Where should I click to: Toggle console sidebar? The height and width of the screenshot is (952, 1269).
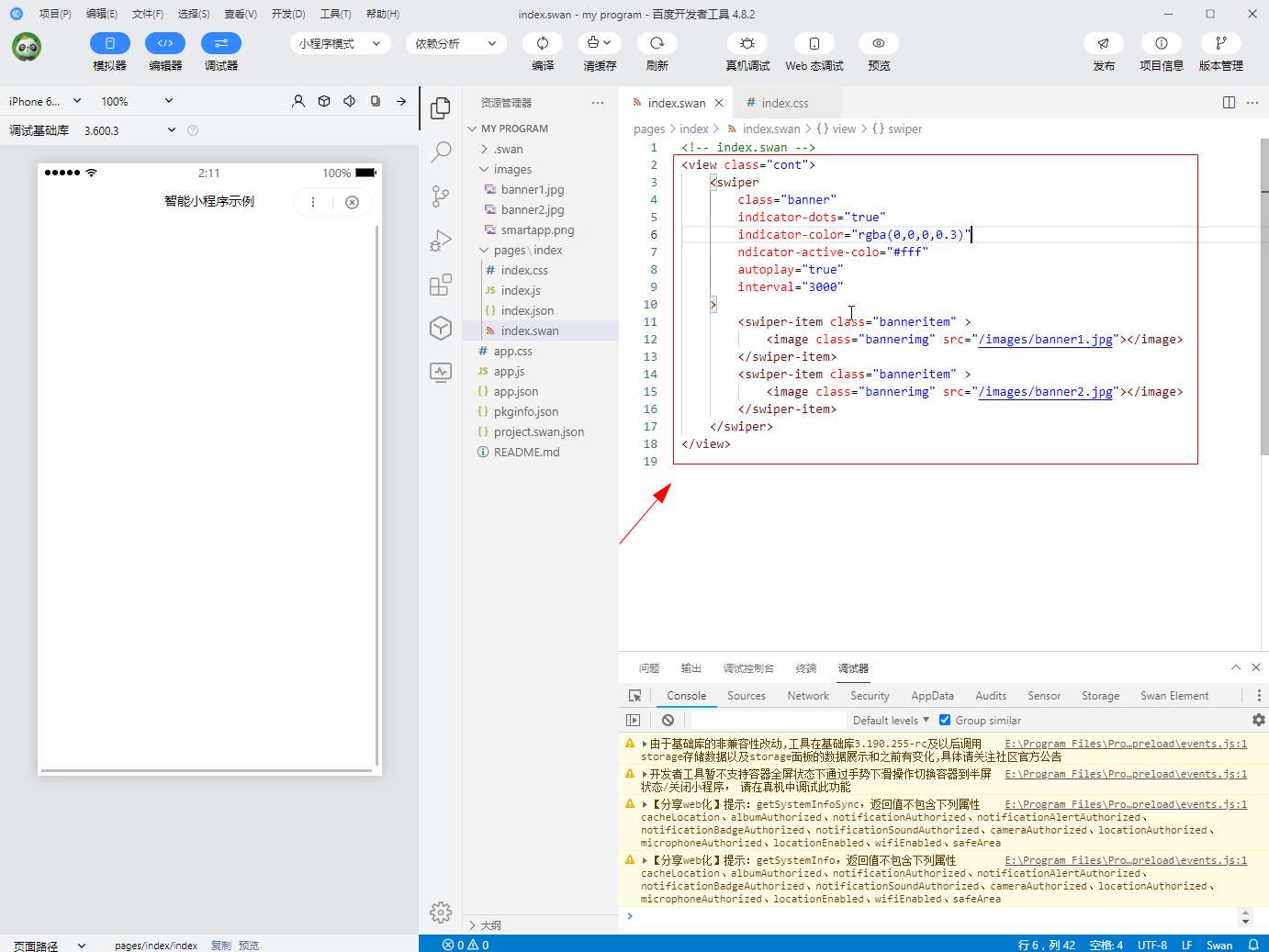[x=634, y=721]
